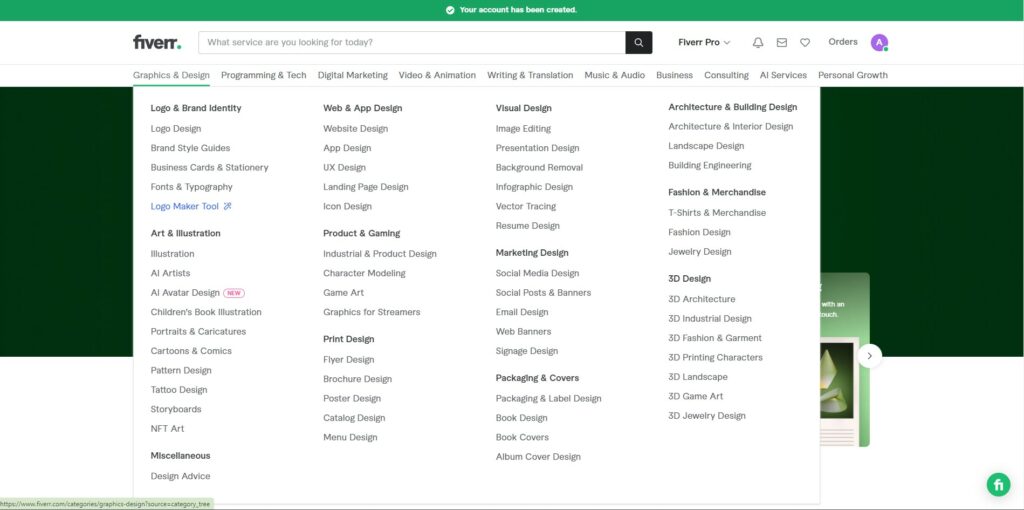Open Album Cover Design
The height and width of the screenshot is (510, 1024).
538,457
